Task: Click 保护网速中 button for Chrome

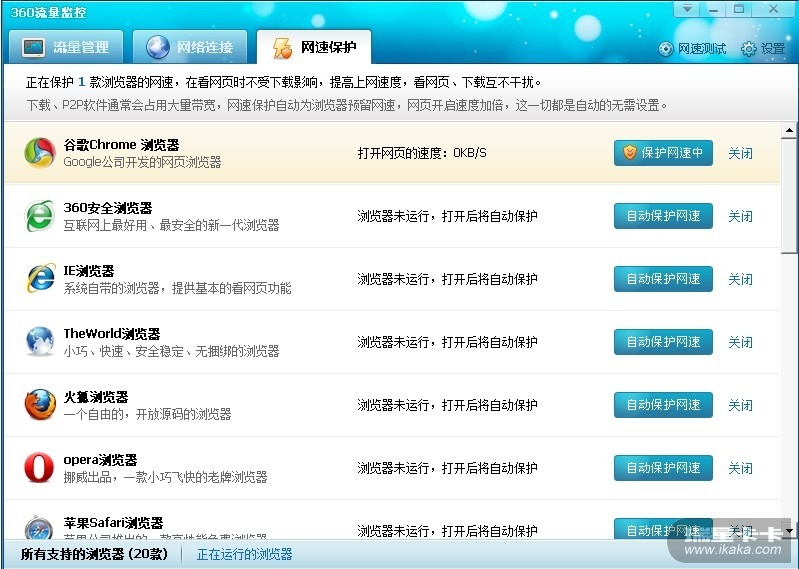Action: click(663, 153)
